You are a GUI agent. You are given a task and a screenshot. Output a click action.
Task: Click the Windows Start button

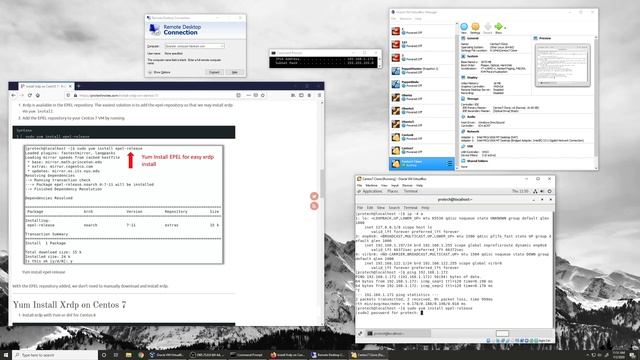tap(6, 355)
